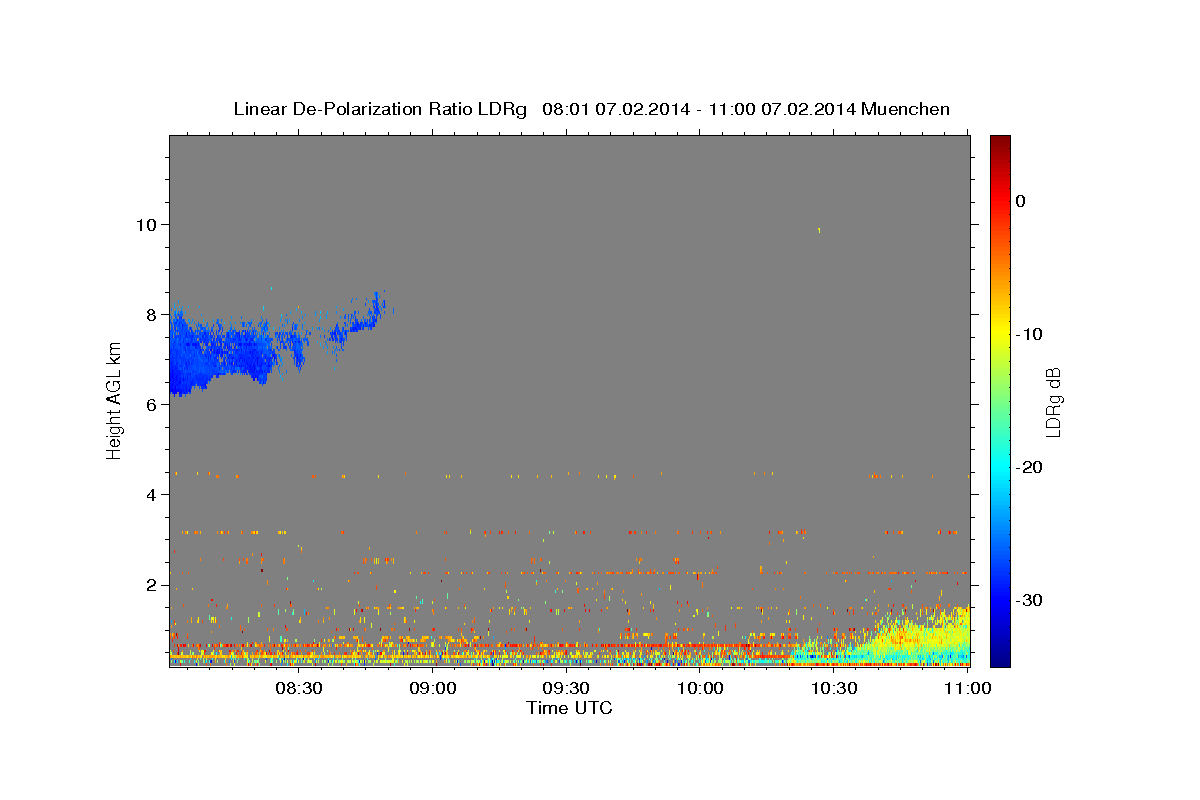Click the 10:30 time tick label

(x=834, y=688)
